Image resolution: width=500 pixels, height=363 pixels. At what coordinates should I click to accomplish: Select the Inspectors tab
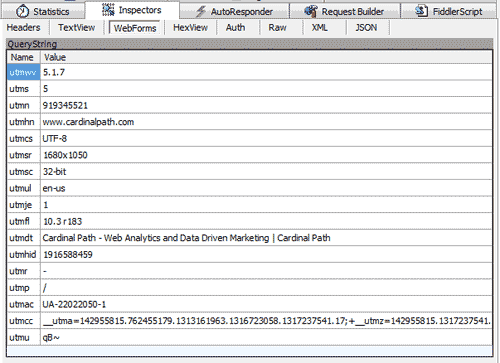coord(132,10)
